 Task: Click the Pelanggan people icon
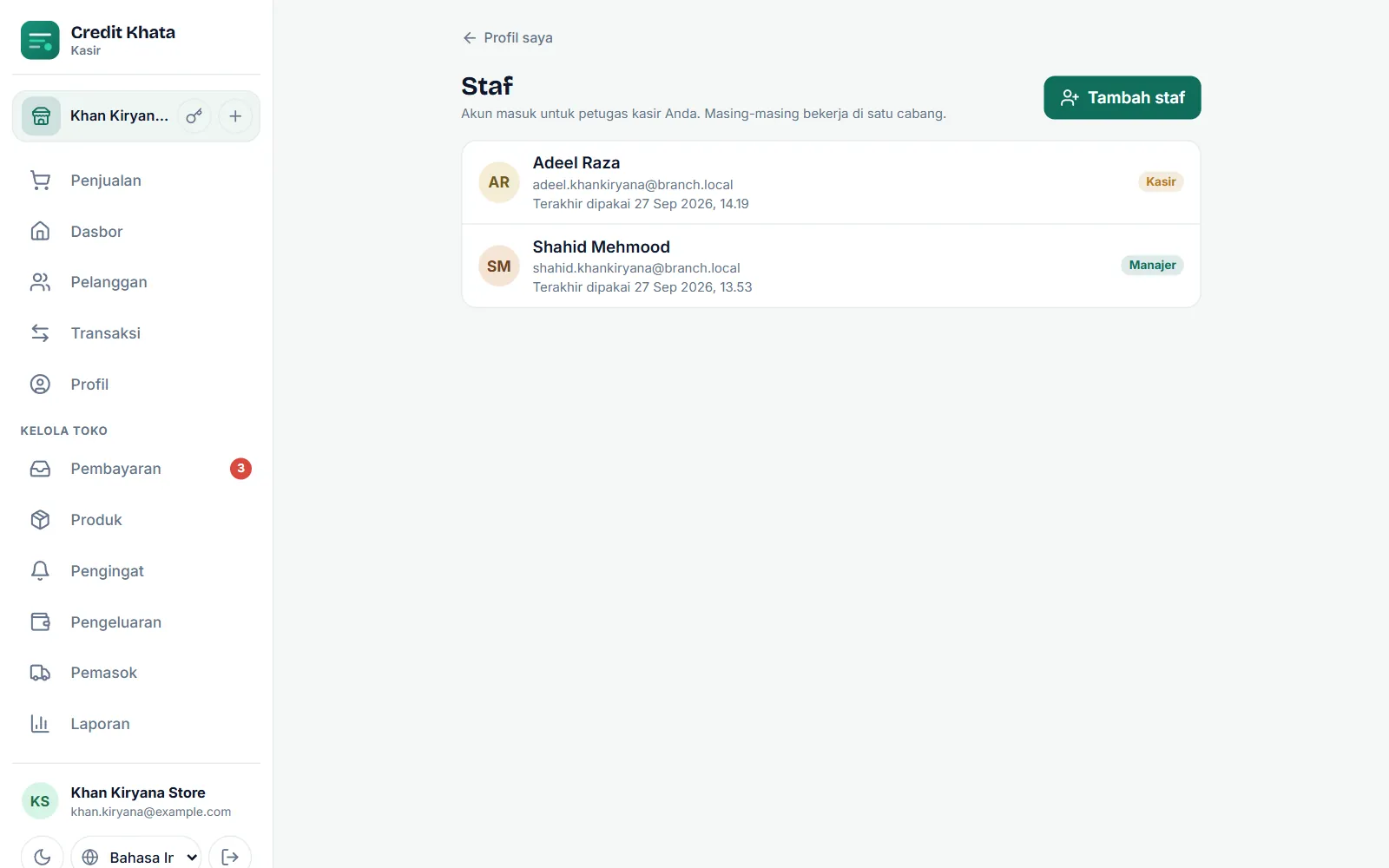[x=40, y=282]
